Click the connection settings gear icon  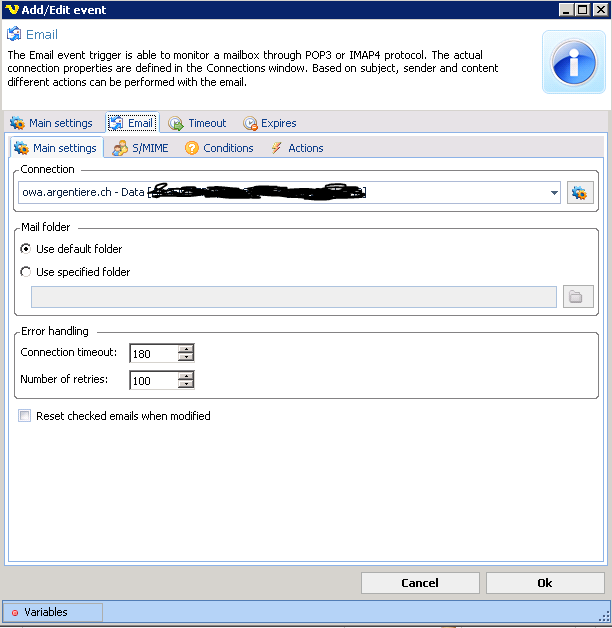pyautogui.click(x=580, y=193)
